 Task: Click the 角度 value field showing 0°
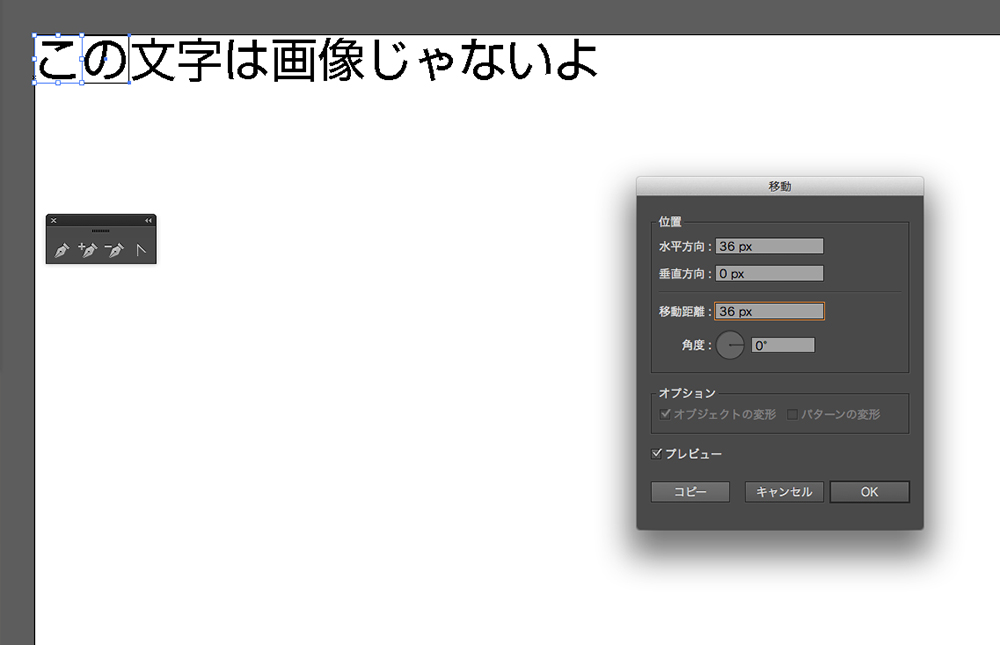point(784,344)
